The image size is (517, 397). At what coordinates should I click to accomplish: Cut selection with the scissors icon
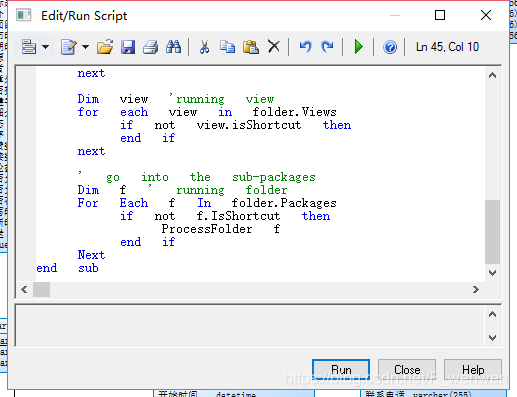pyautogui.click(x=204, y=47)
